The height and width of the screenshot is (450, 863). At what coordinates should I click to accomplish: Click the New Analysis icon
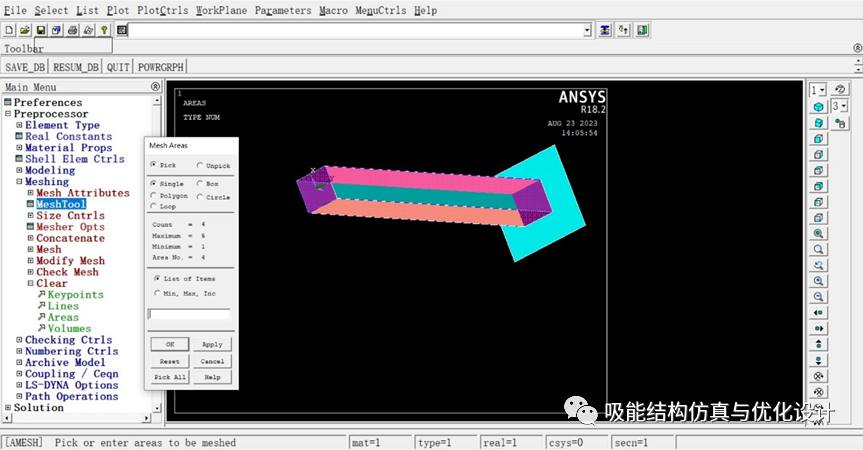pos(9,30)
